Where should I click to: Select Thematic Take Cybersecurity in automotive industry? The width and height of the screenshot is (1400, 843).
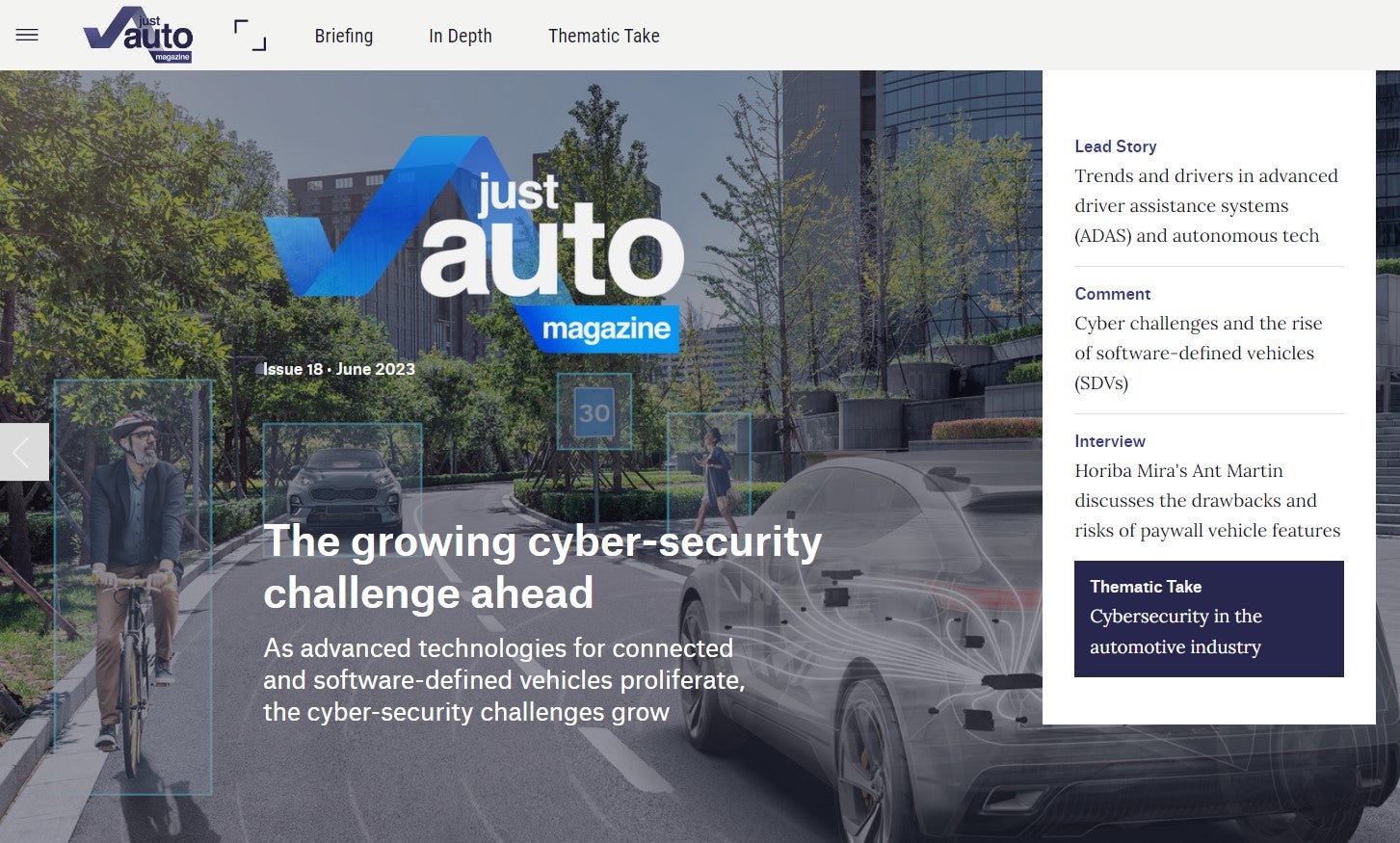coord(1208,619)
